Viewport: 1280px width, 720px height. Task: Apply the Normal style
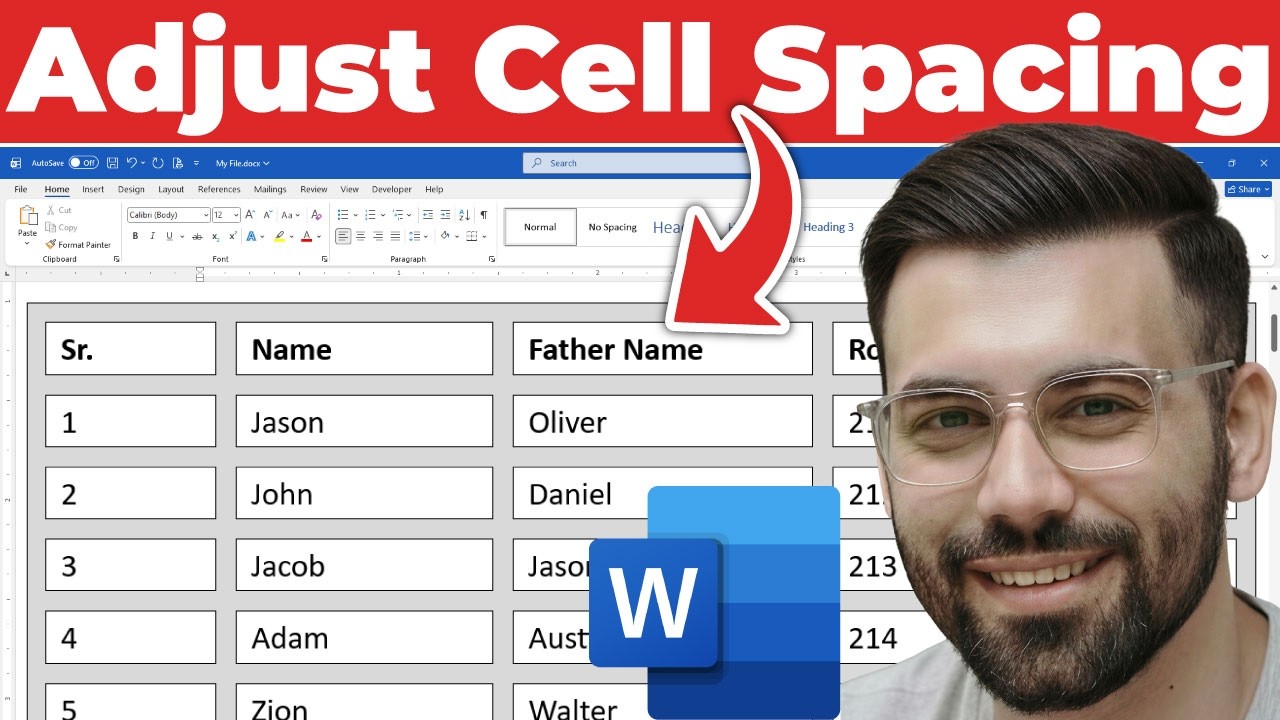[x=540, y=227]
